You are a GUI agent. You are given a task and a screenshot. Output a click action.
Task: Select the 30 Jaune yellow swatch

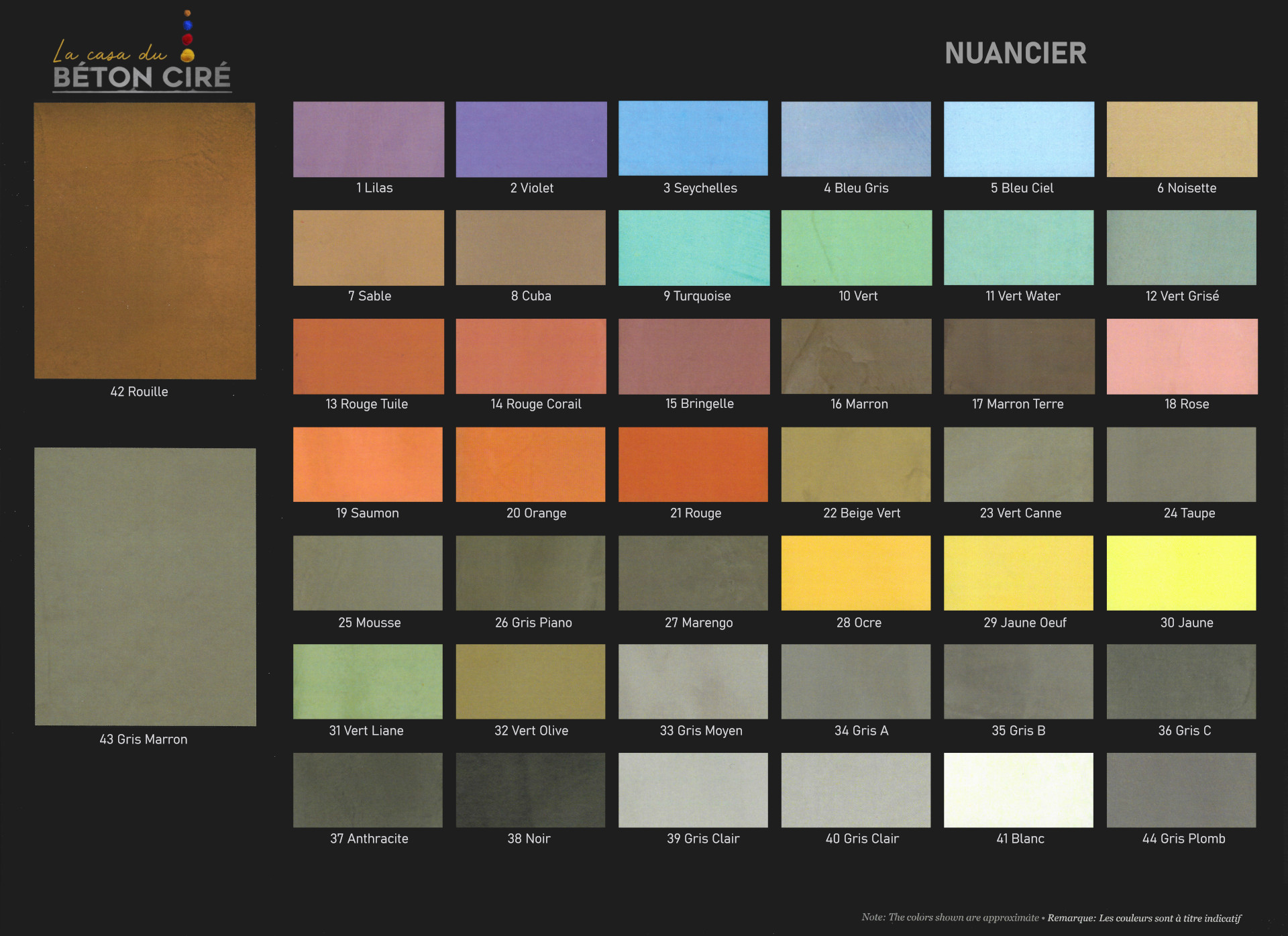1181,573
